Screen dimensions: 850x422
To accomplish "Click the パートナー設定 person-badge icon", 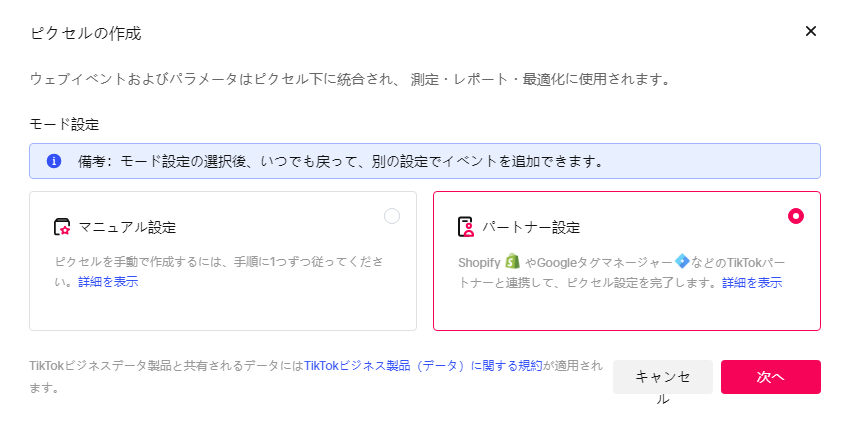I will [x=466, y=227].
